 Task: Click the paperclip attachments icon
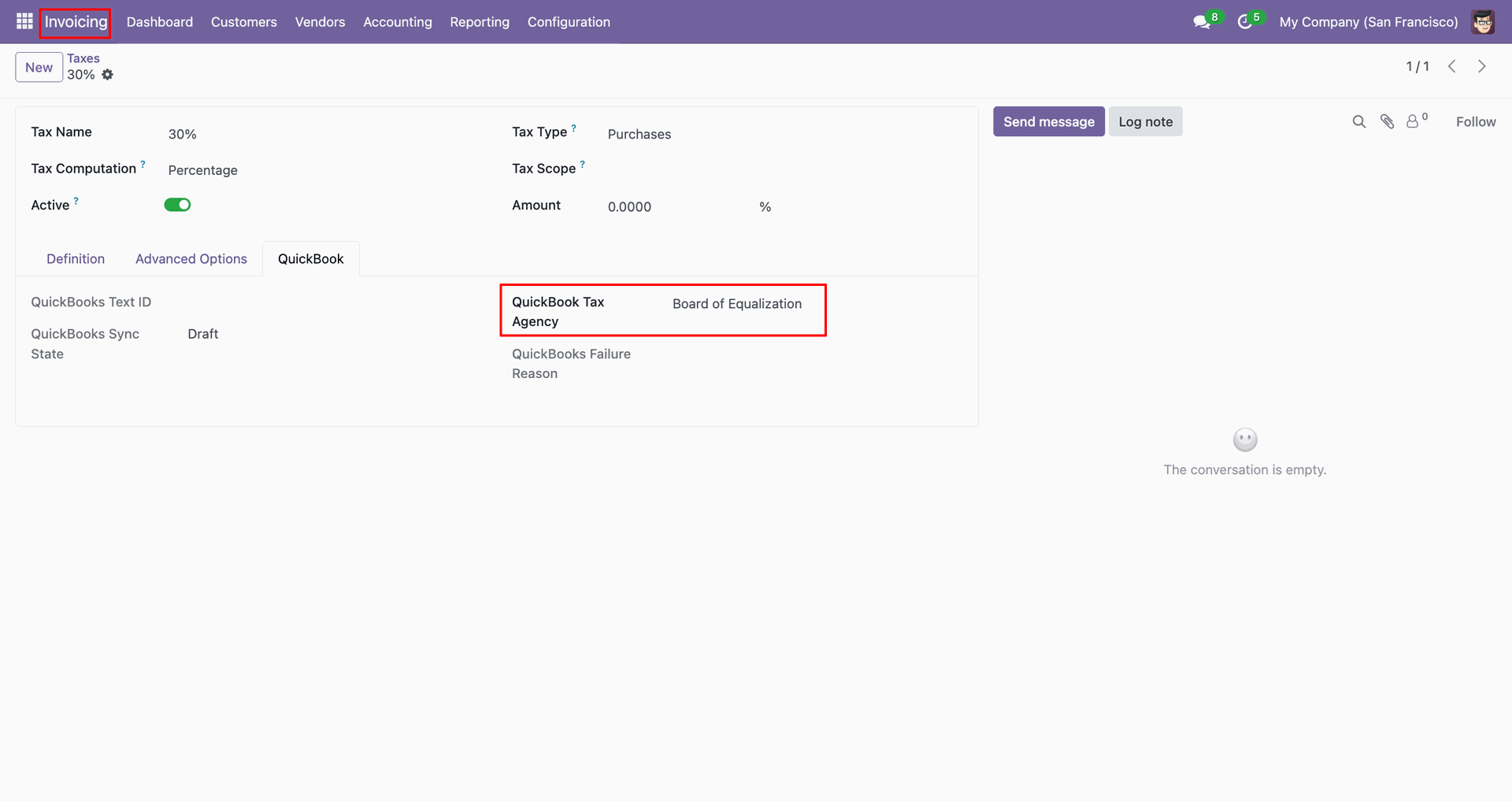[1387, 121]
